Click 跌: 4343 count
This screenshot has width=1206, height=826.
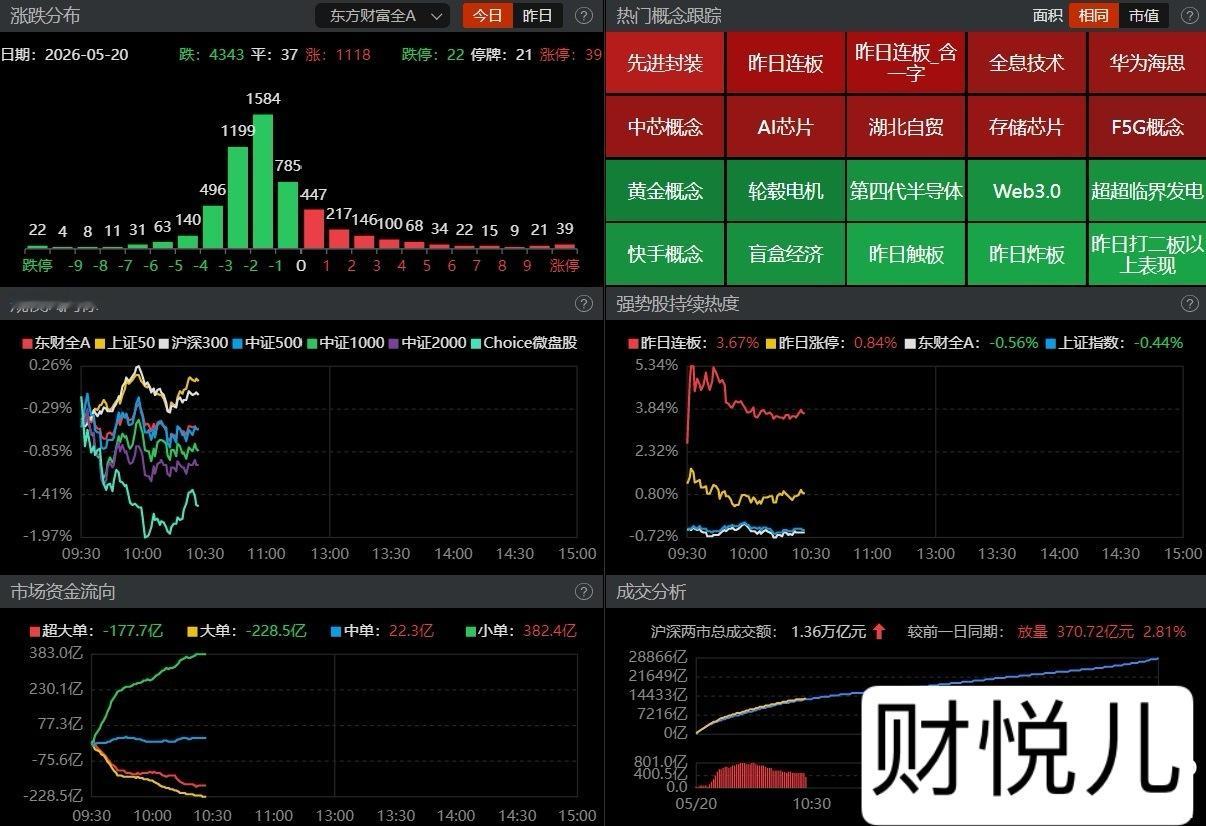point(212,54)
